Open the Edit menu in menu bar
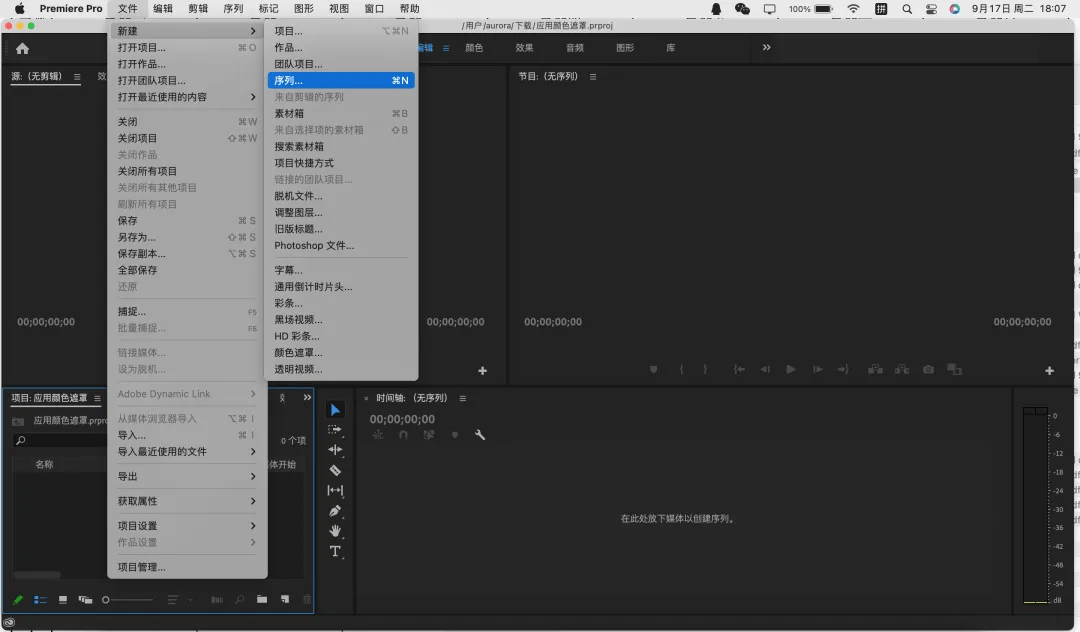The height and width of the screenshot is (632, 1080). click(163, 9)
